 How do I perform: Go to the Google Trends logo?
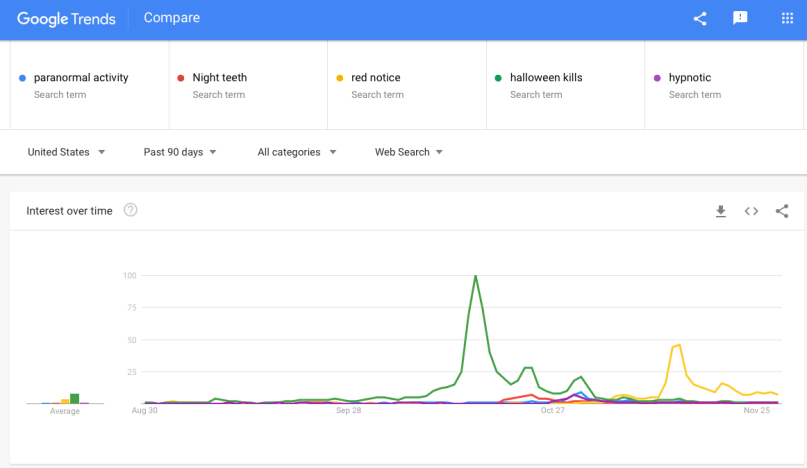tap(66, 18)
